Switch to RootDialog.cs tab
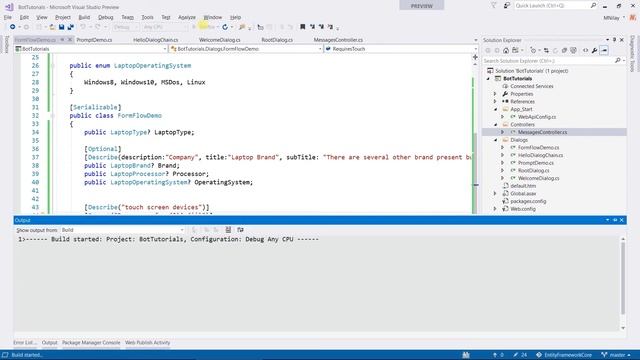Viewport: 640px width, 360px height. 277,40
